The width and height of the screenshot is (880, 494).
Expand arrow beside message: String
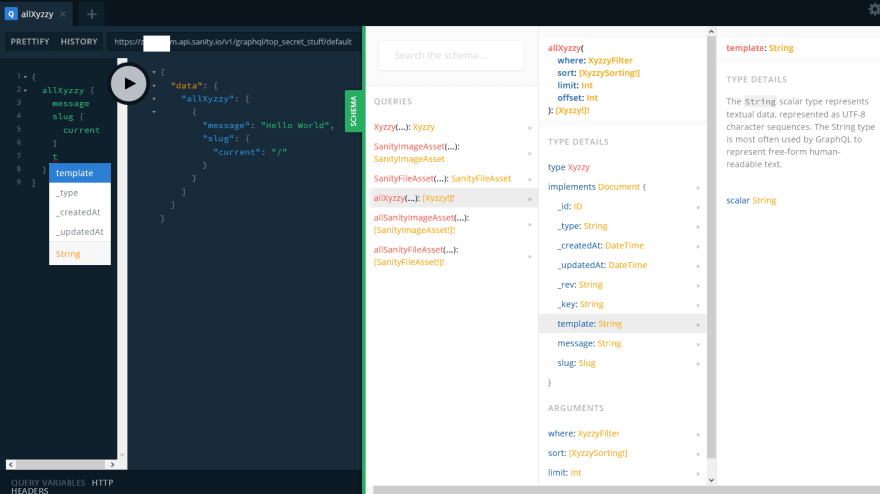coord(698,344)
